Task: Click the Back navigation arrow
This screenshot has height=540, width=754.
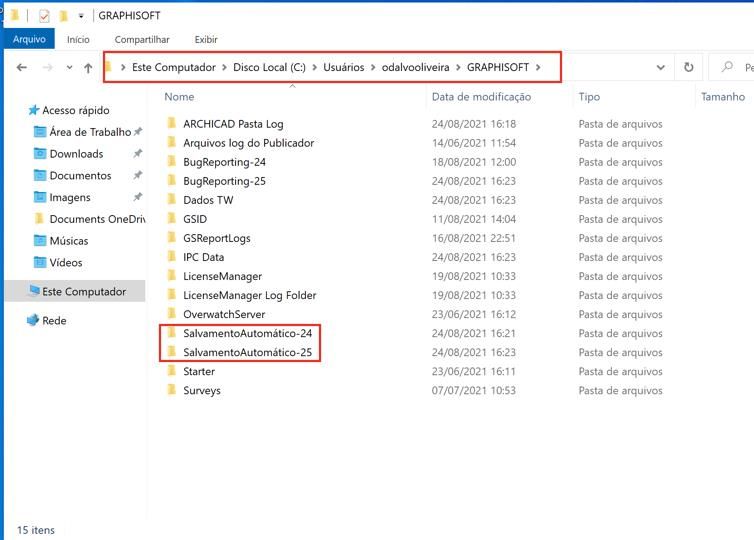Action: 22,67
